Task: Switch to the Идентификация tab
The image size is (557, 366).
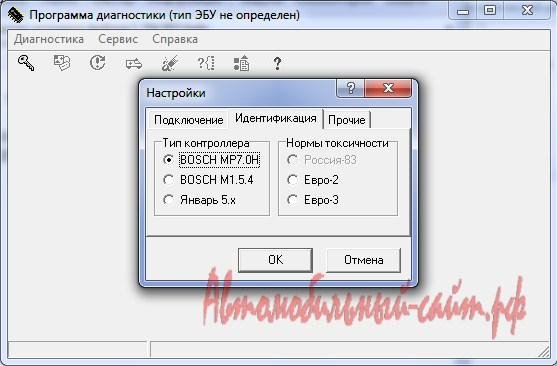Action: click(x=276, y=118)
